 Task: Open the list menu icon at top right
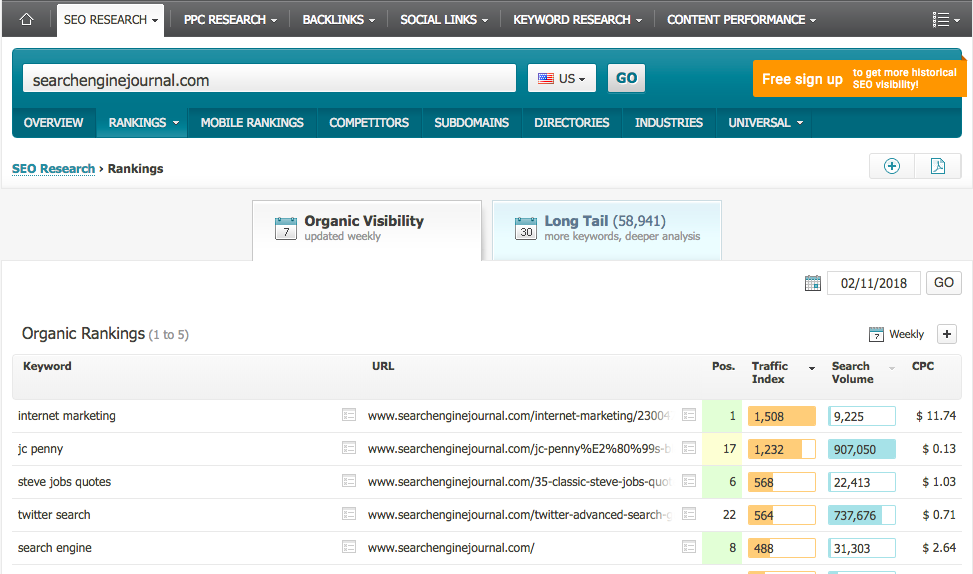coord(946,20)
